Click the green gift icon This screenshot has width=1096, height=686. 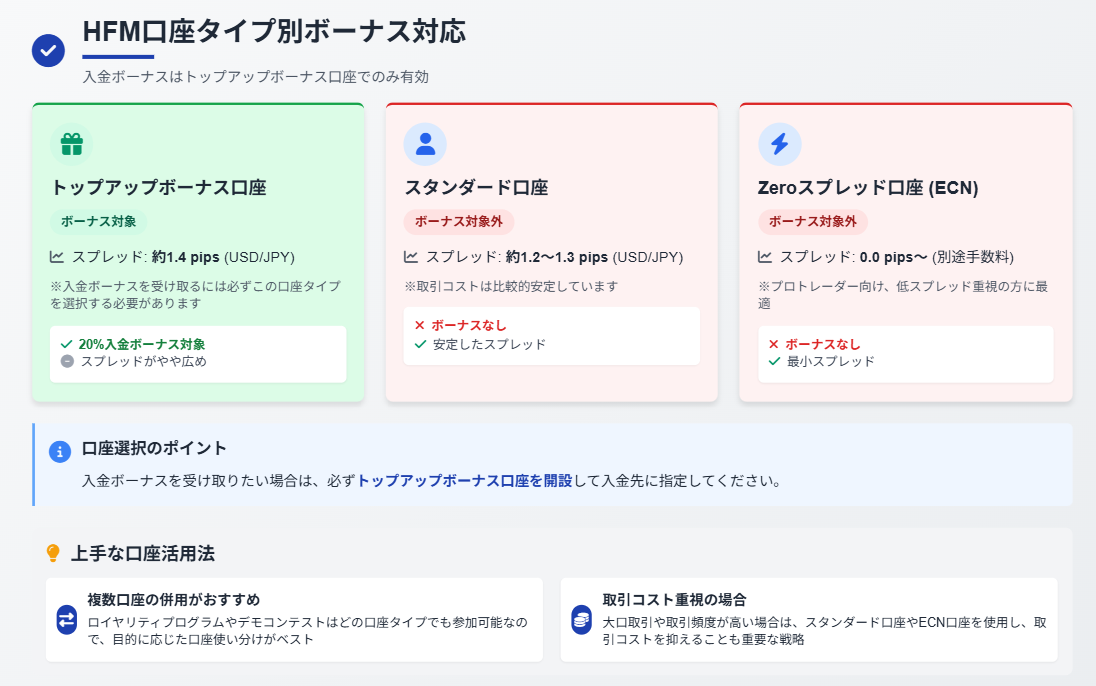coord(71,144)
